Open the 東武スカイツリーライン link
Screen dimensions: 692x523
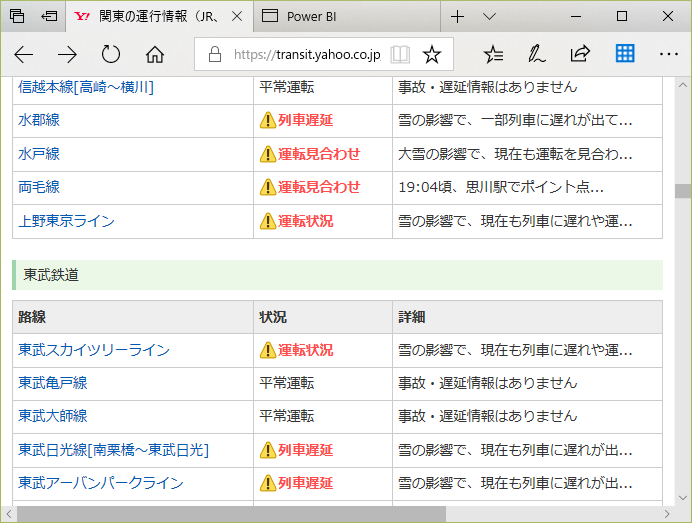click(94, 350)
